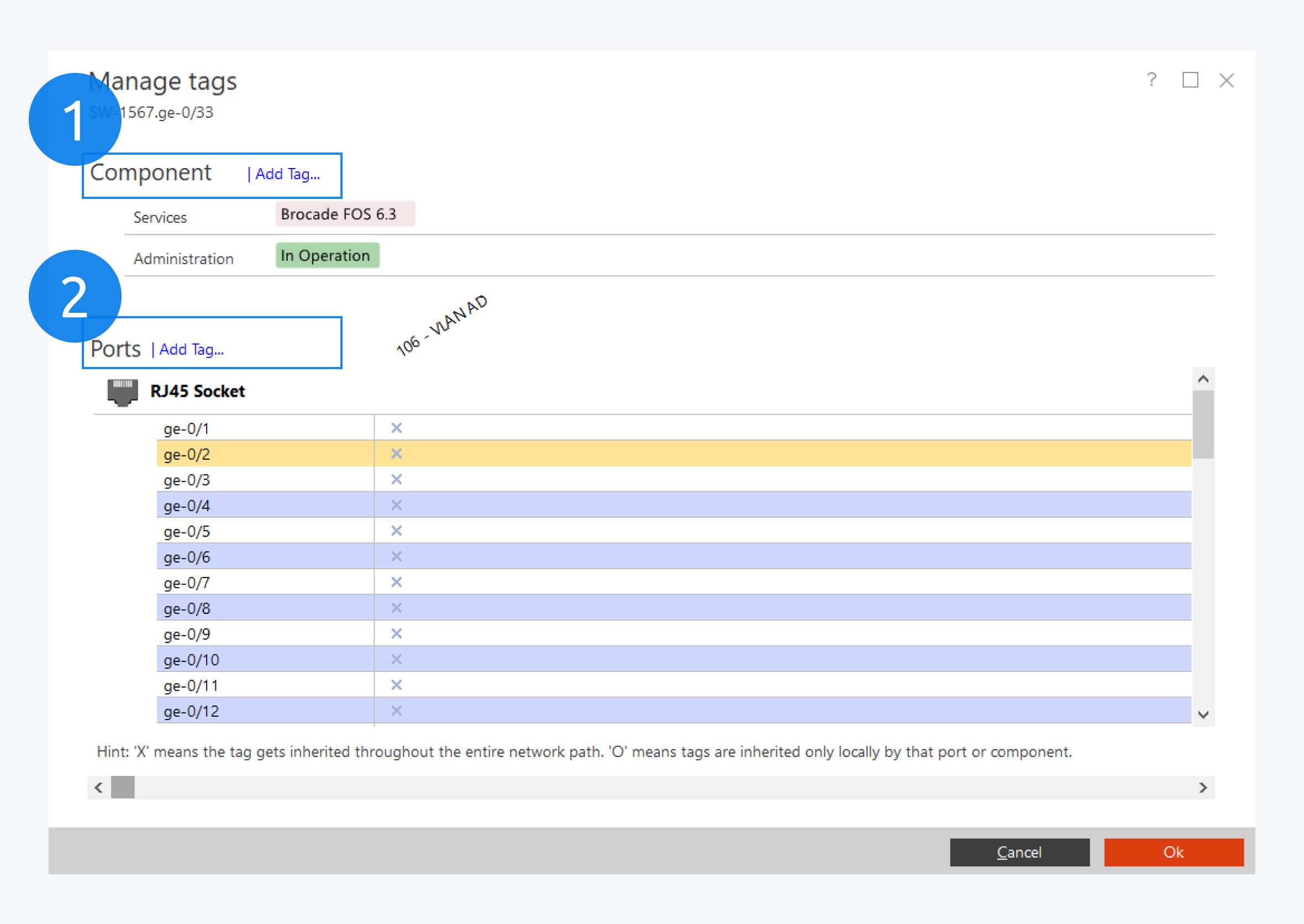Click Add Tag link next to Component
Viewport: 1304px width, 924px height.
tap(287, 174)
